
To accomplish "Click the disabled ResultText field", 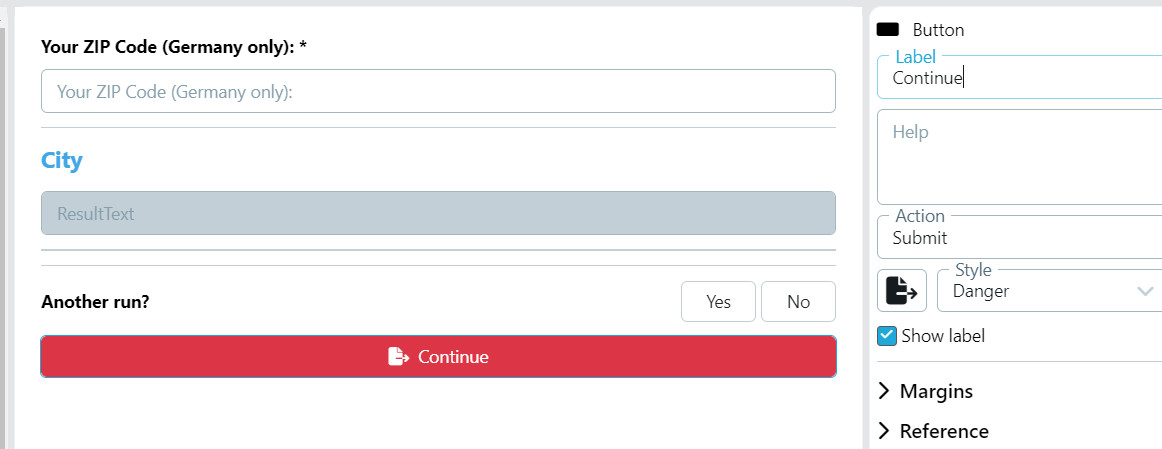I will coord(438,213).
